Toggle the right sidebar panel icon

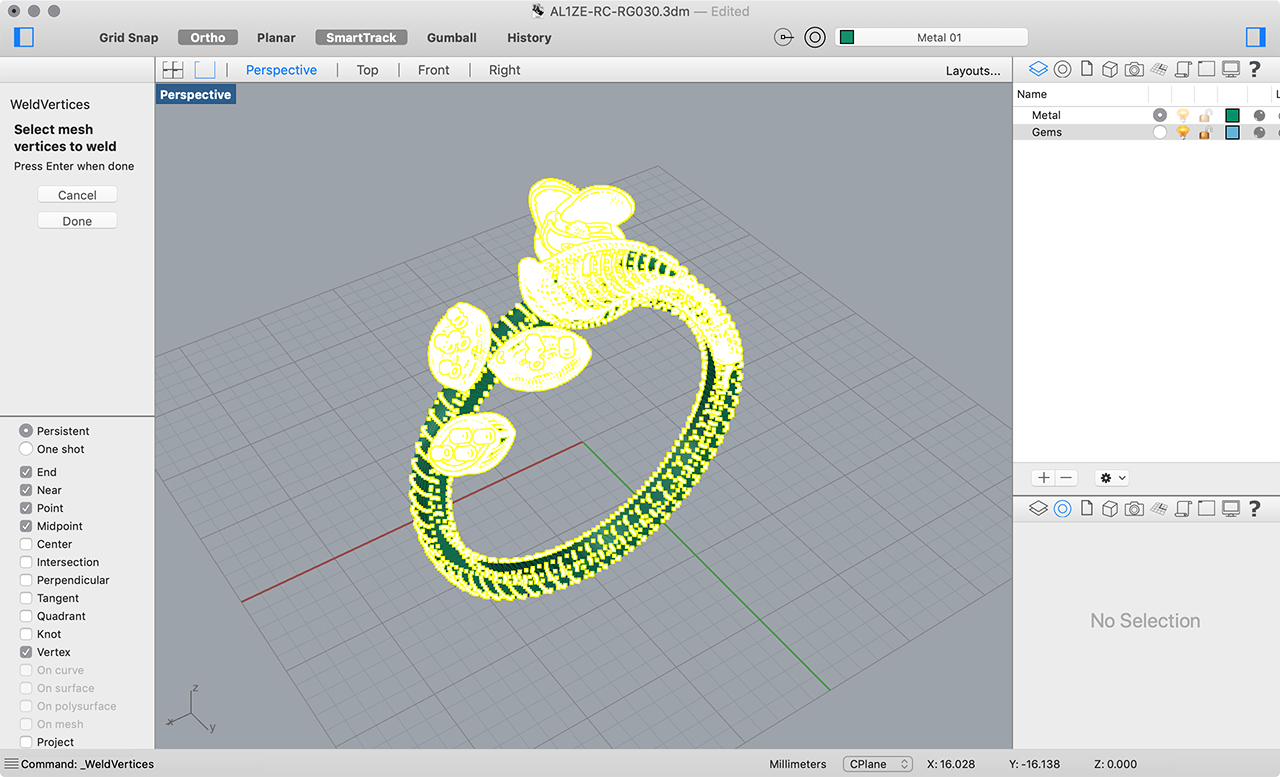point(1256,37)
